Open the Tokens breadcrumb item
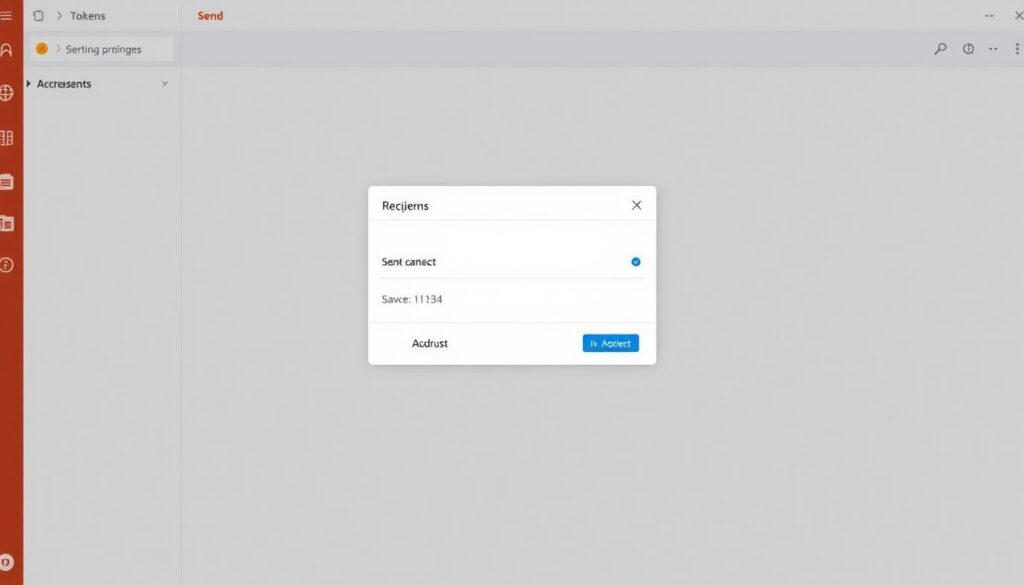 (88, 16)
